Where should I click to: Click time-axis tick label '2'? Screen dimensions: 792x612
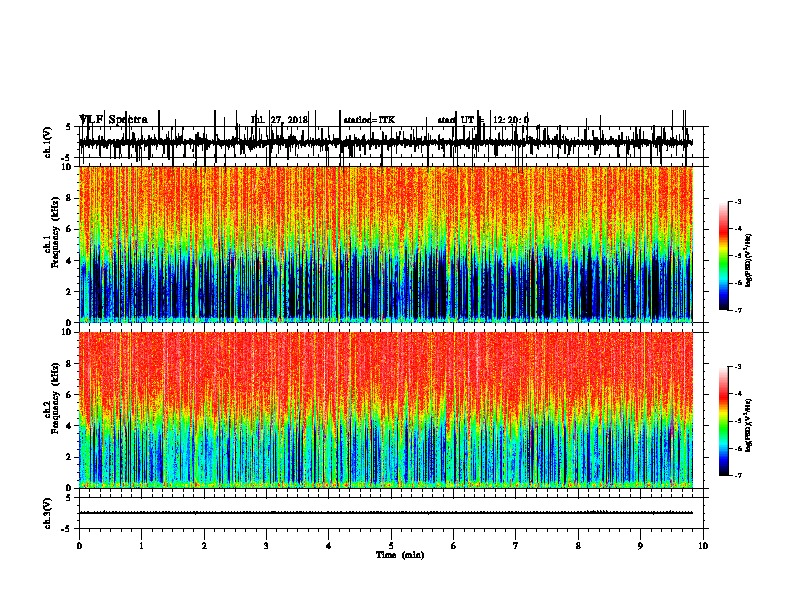[204, 546]
